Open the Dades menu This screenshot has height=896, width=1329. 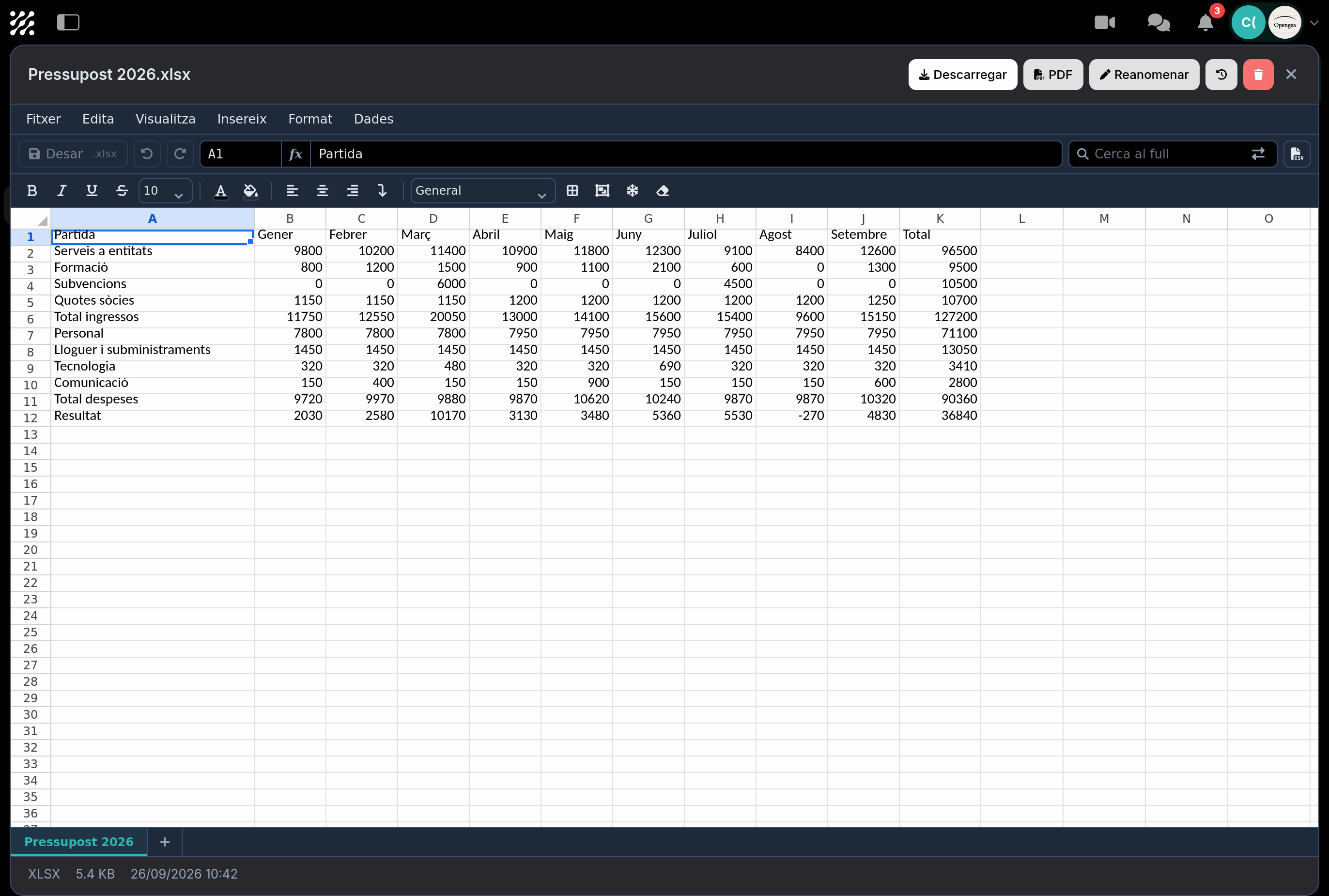click(x=374, y=119)
